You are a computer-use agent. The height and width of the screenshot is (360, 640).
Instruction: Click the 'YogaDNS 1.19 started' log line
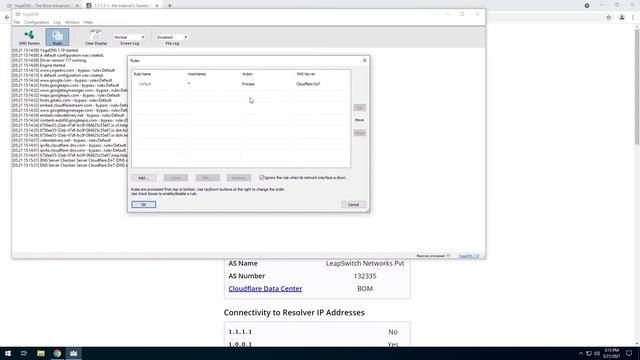pyautogui.click(x=45, y=50)
